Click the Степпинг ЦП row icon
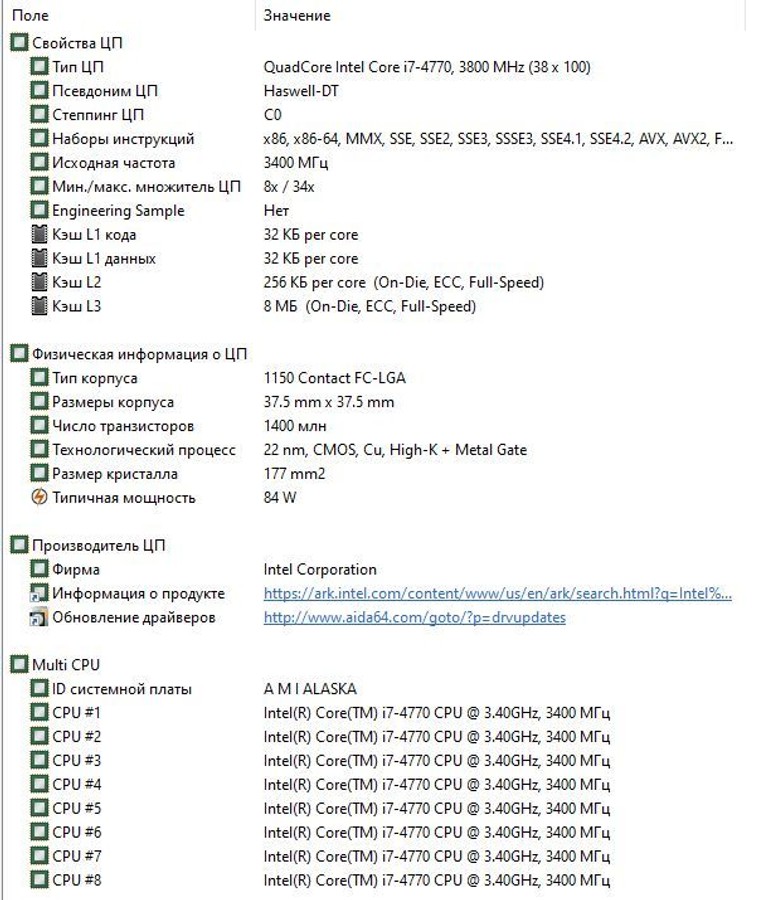 (x=39, y=114)
